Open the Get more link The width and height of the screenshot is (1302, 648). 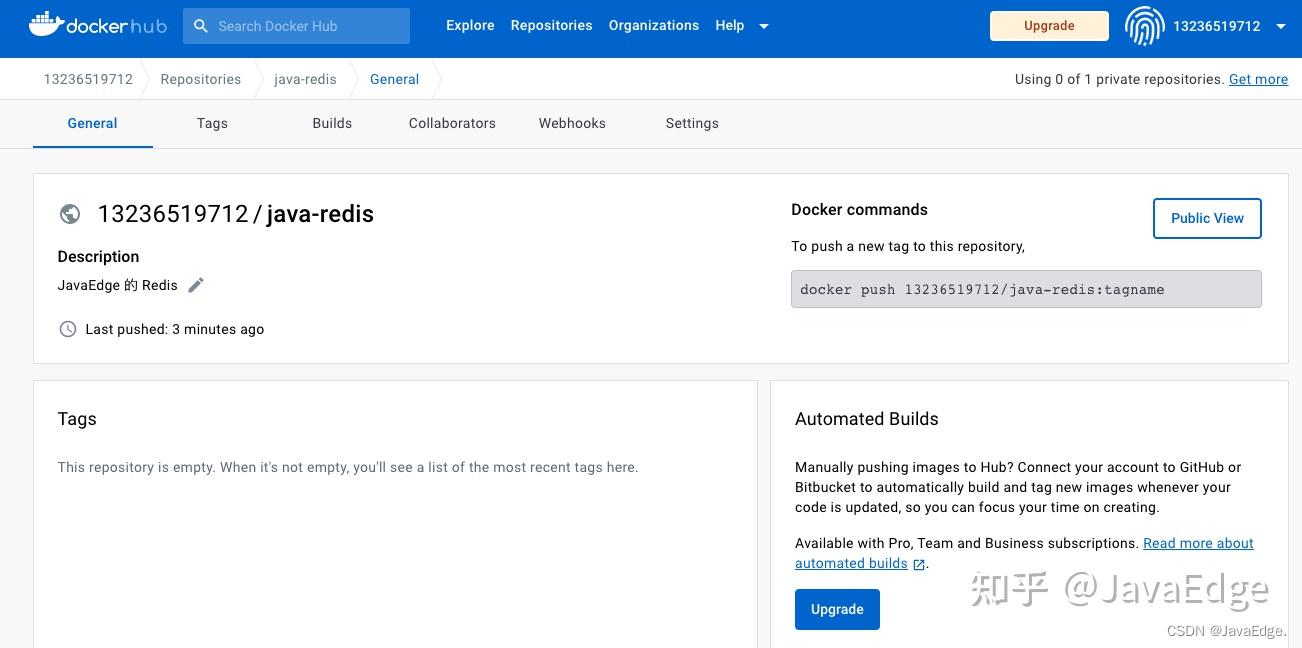pyautogui.click(x=1258, y=79)
